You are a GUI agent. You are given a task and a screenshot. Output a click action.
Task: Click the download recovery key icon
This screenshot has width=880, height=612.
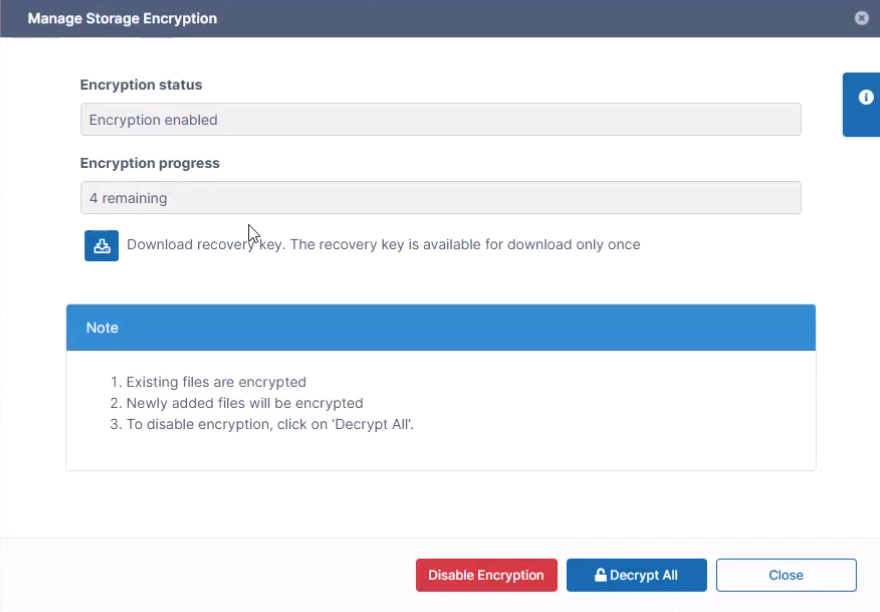101,245
